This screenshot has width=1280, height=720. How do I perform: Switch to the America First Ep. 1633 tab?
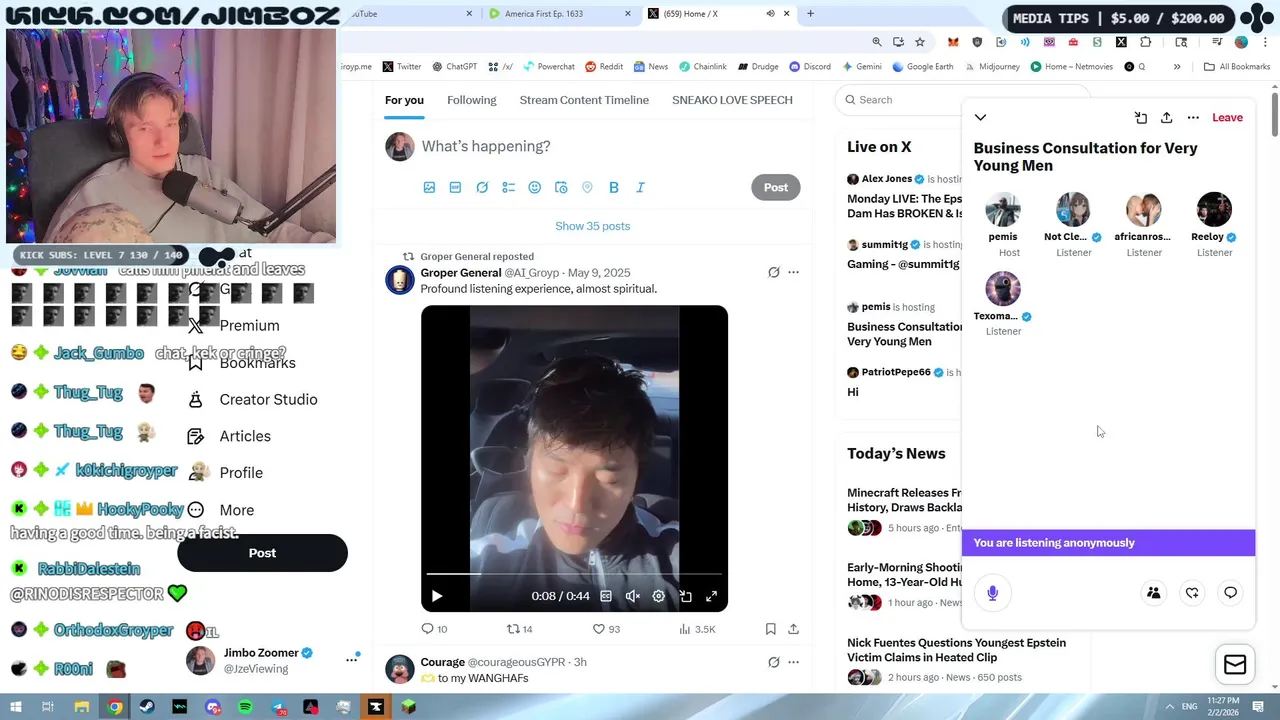click(x=561, y=14)
